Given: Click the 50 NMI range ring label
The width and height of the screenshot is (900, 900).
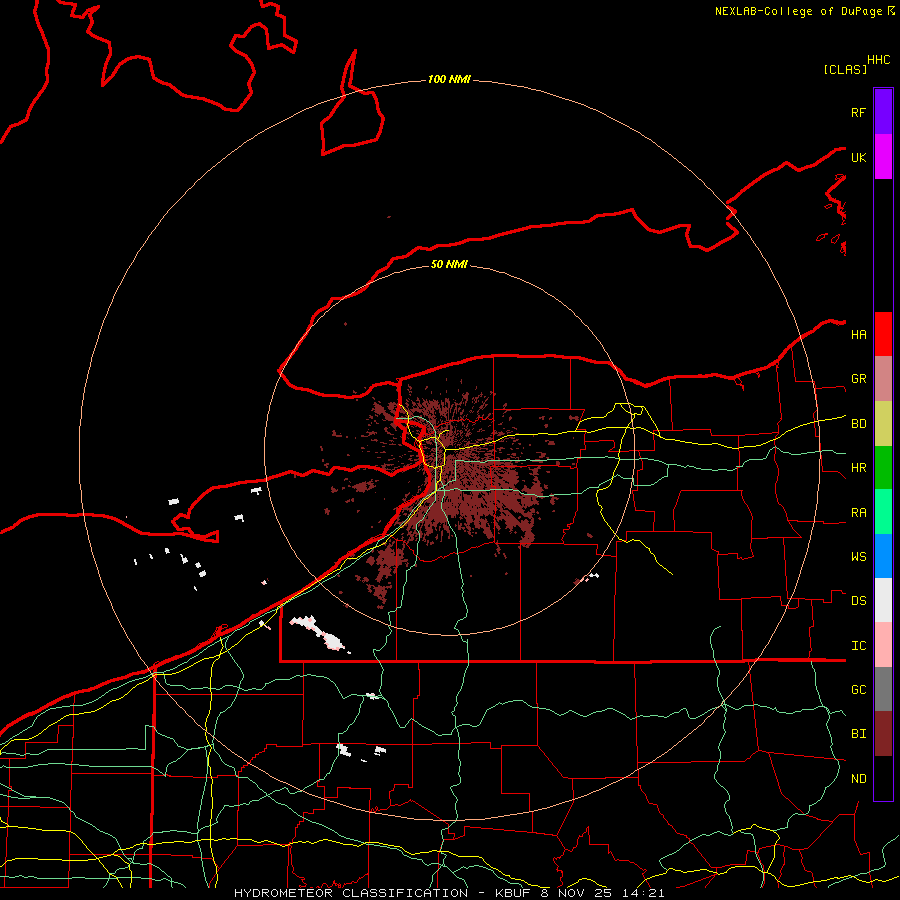Looking at the screenshot, I should [x=449, y=264].
